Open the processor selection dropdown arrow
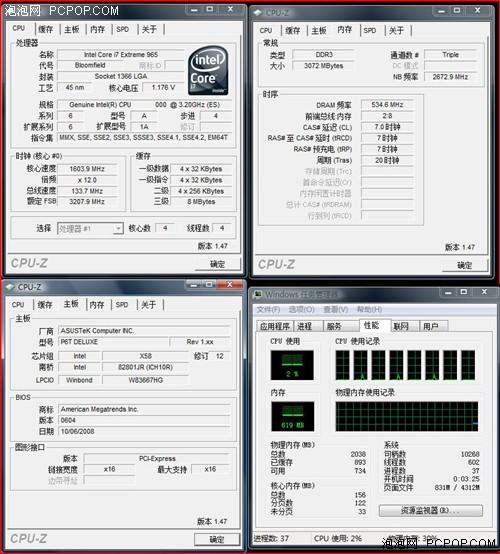 point(118,229)
